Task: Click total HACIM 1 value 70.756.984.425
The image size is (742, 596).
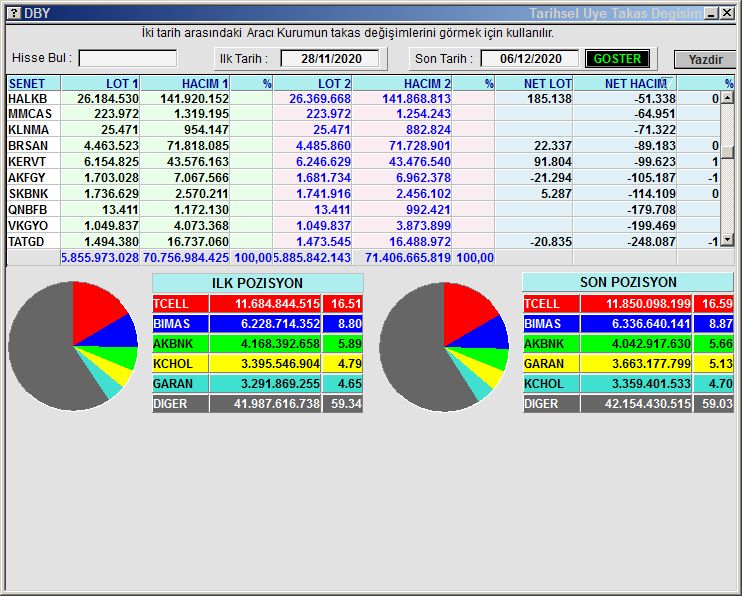Action: [186, 258]
